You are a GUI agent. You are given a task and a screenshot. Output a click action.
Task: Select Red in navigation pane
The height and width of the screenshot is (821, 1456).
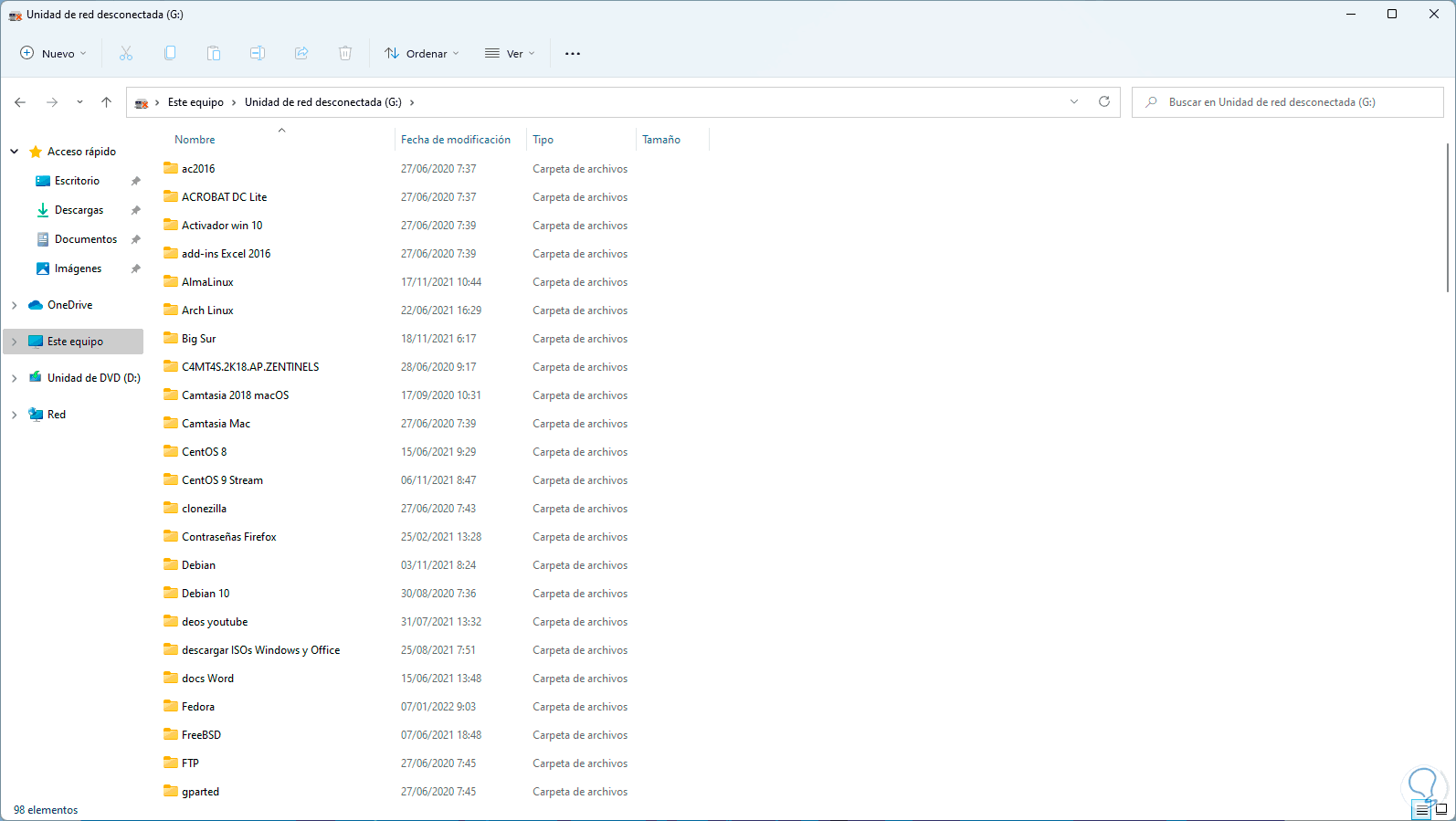tap(56, 415)
